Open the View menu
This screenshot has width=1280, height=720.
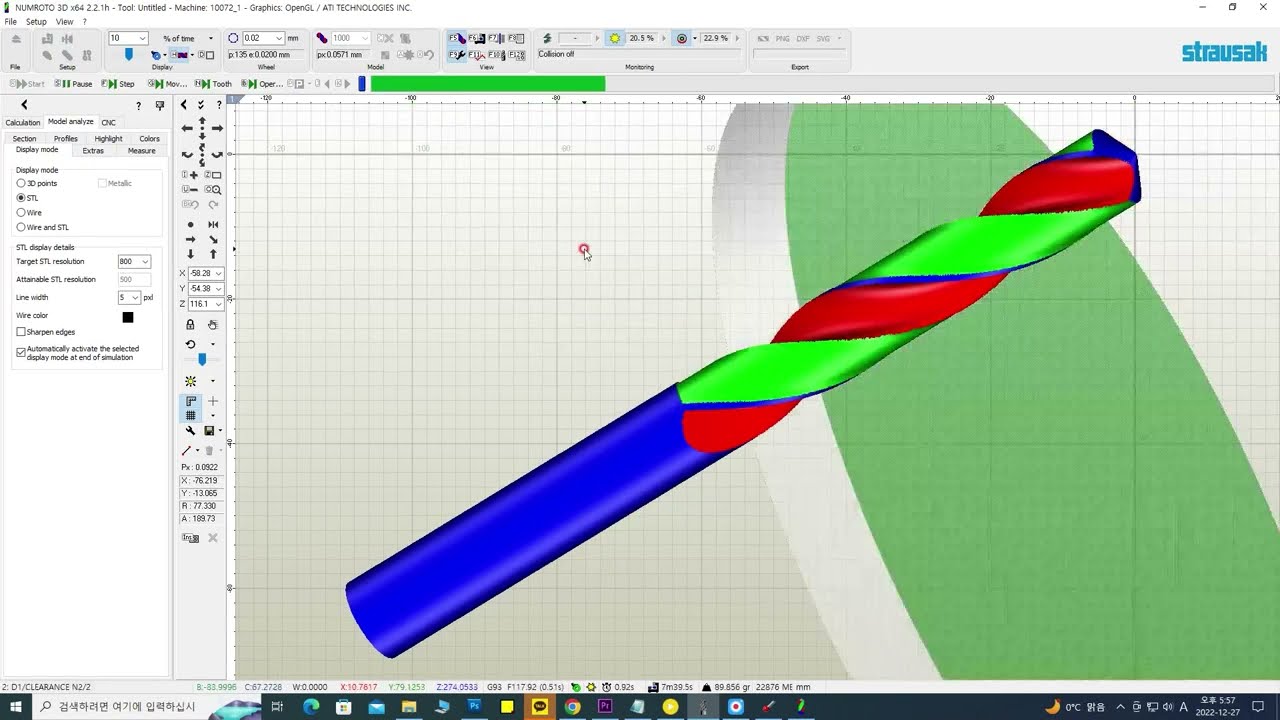(64, 21)
